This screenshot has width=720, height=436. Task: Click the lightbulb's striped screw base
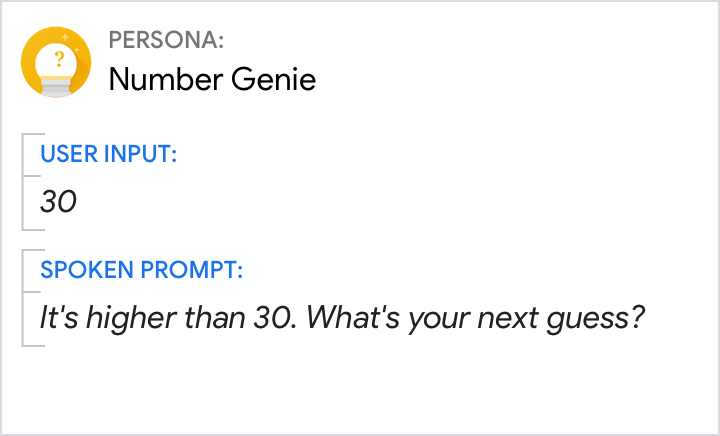[x=56, y=88]
